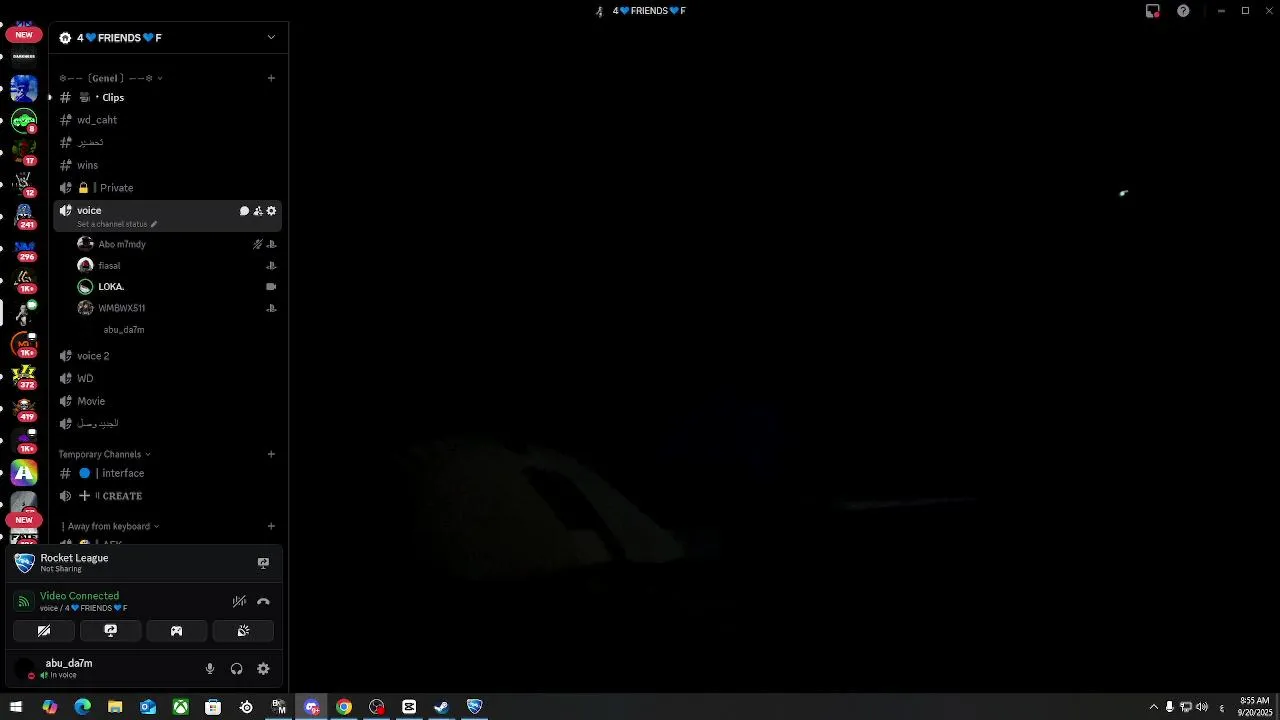Click Set a channel status link

112,224
